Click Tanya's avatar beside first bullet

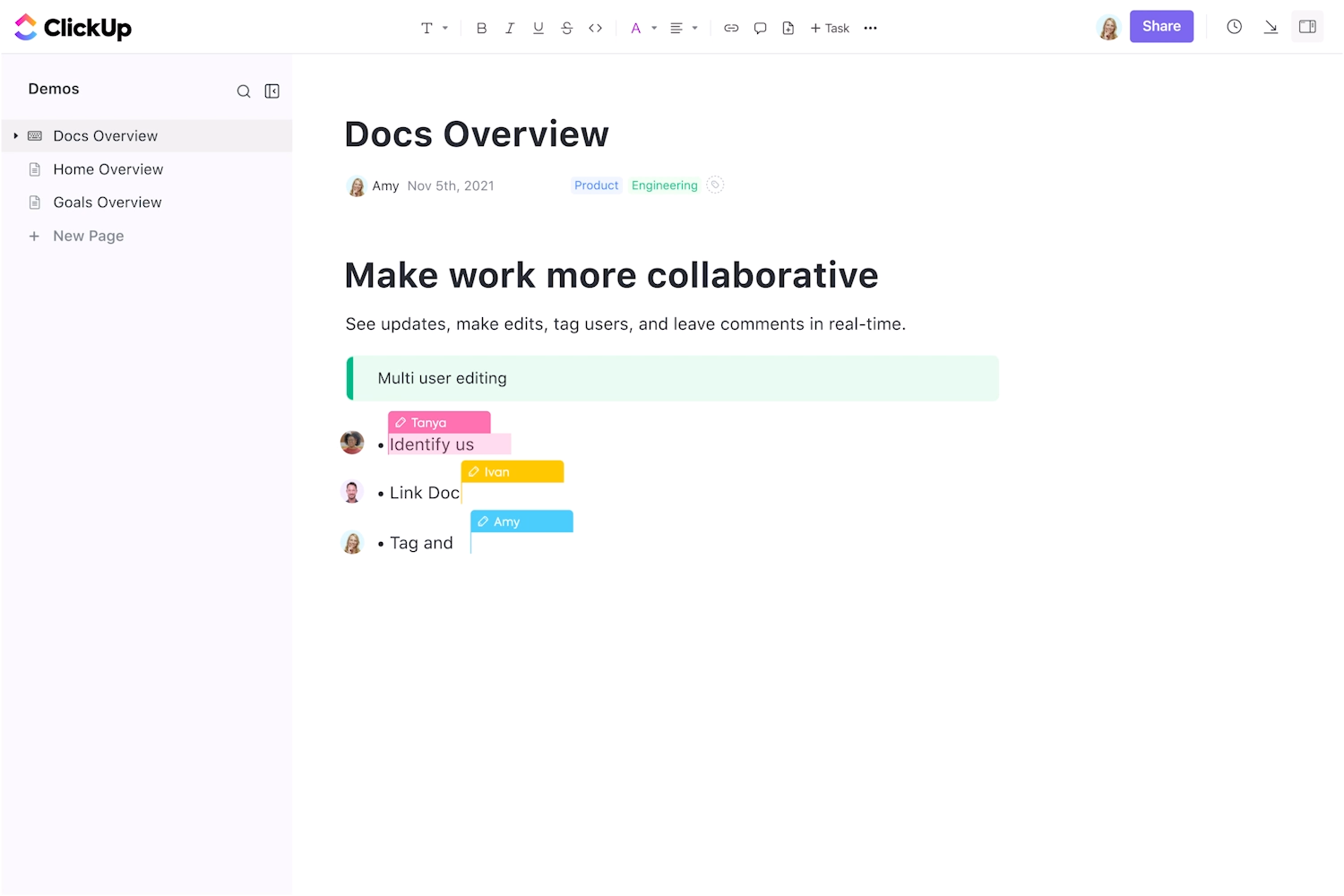[352, 443]
